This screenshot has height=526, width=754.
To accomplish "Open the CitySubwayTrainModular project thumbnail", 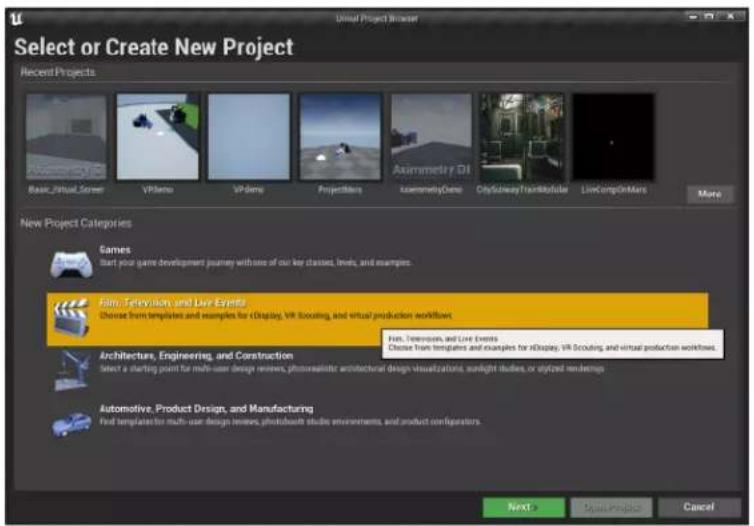I will (522, 137).
